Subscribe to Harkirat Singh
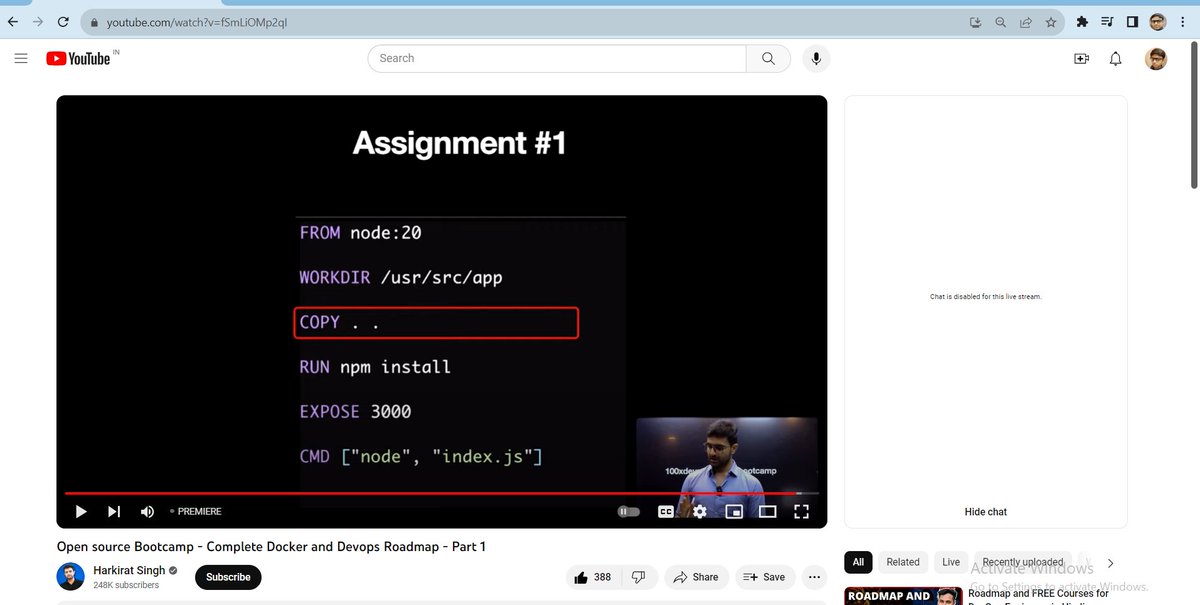Image resolution: width=1200 pixels, height=605 pixels. pyautogui.click(x=228, y=577)
